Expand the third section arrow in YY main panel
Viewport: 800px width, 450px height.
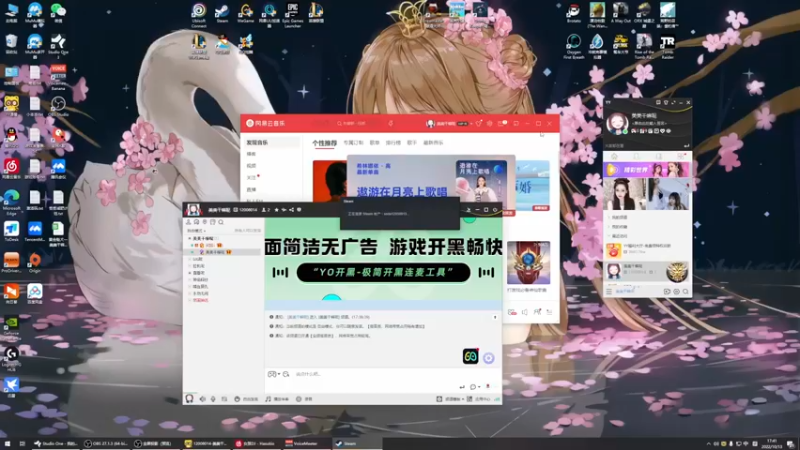coord(609,236)
